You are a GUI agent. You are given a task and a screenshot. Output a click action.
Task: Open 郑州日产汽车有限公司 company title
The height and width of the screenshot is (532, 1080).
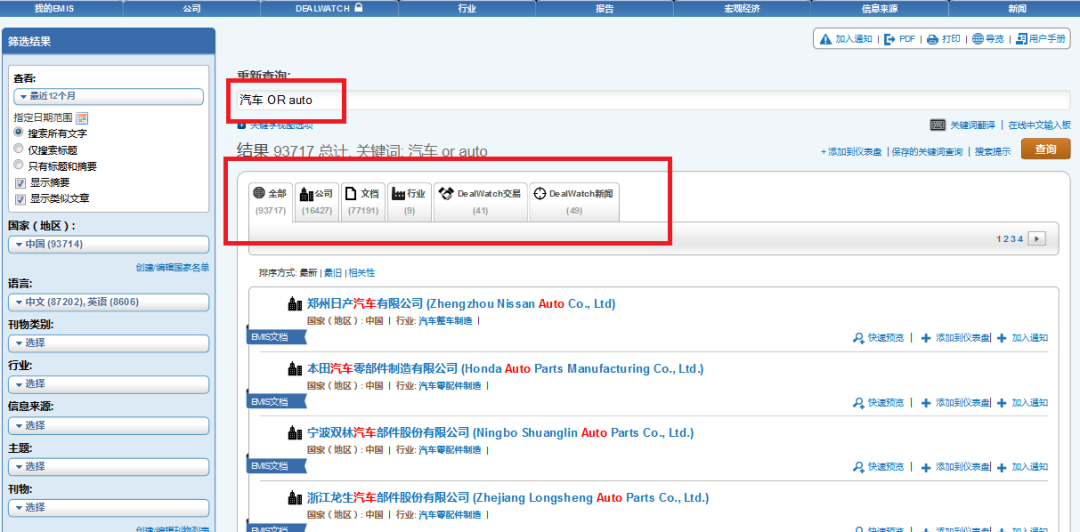click(x=461, y=304)
